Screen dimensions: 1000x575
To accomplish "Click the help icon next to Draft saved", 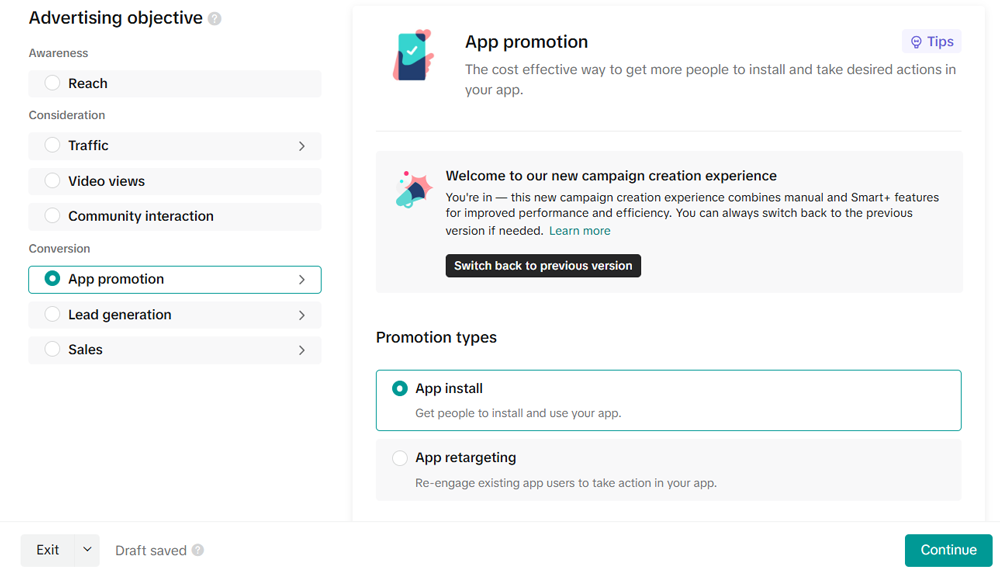I will (x=198, y=550).
